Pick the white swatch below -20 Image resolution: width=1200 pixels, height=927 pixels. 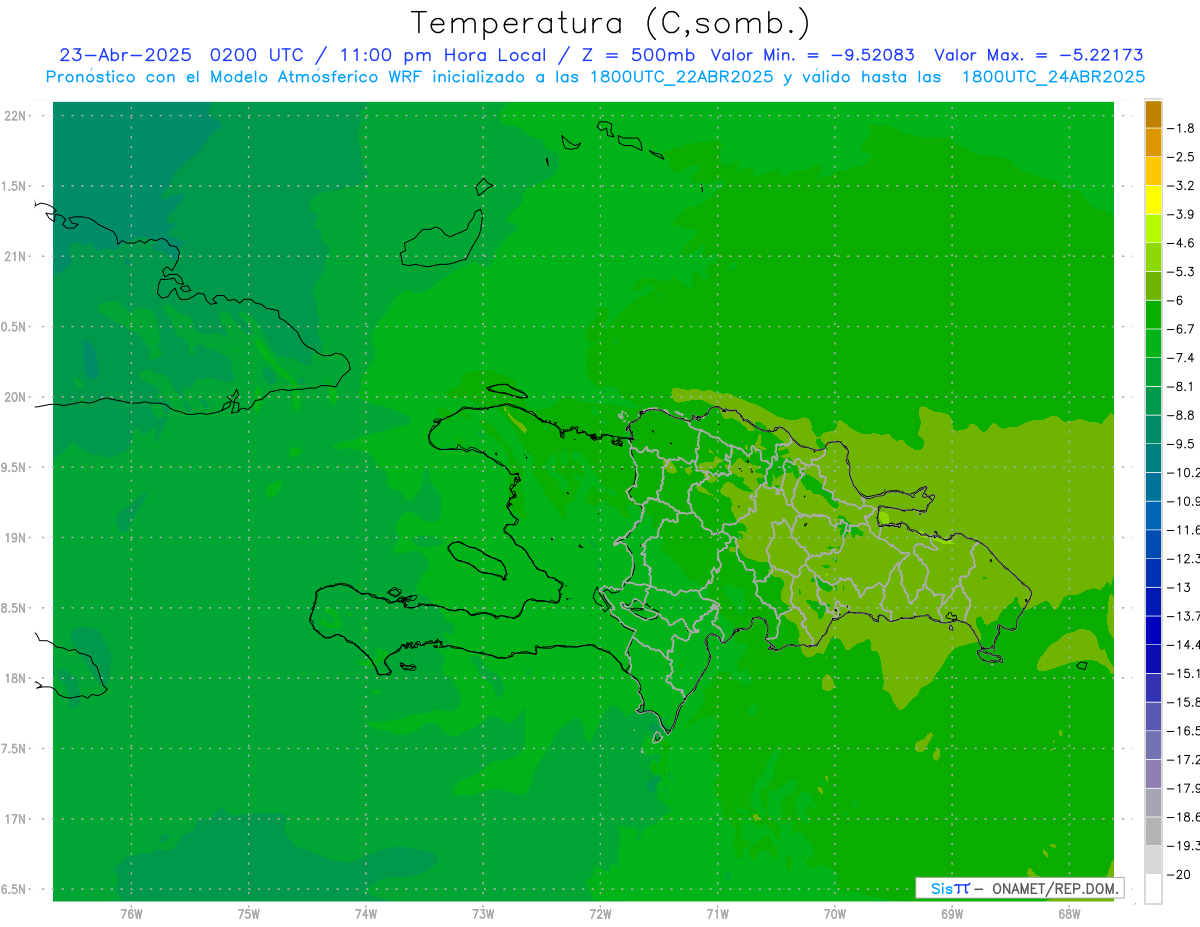[1154, 889]
